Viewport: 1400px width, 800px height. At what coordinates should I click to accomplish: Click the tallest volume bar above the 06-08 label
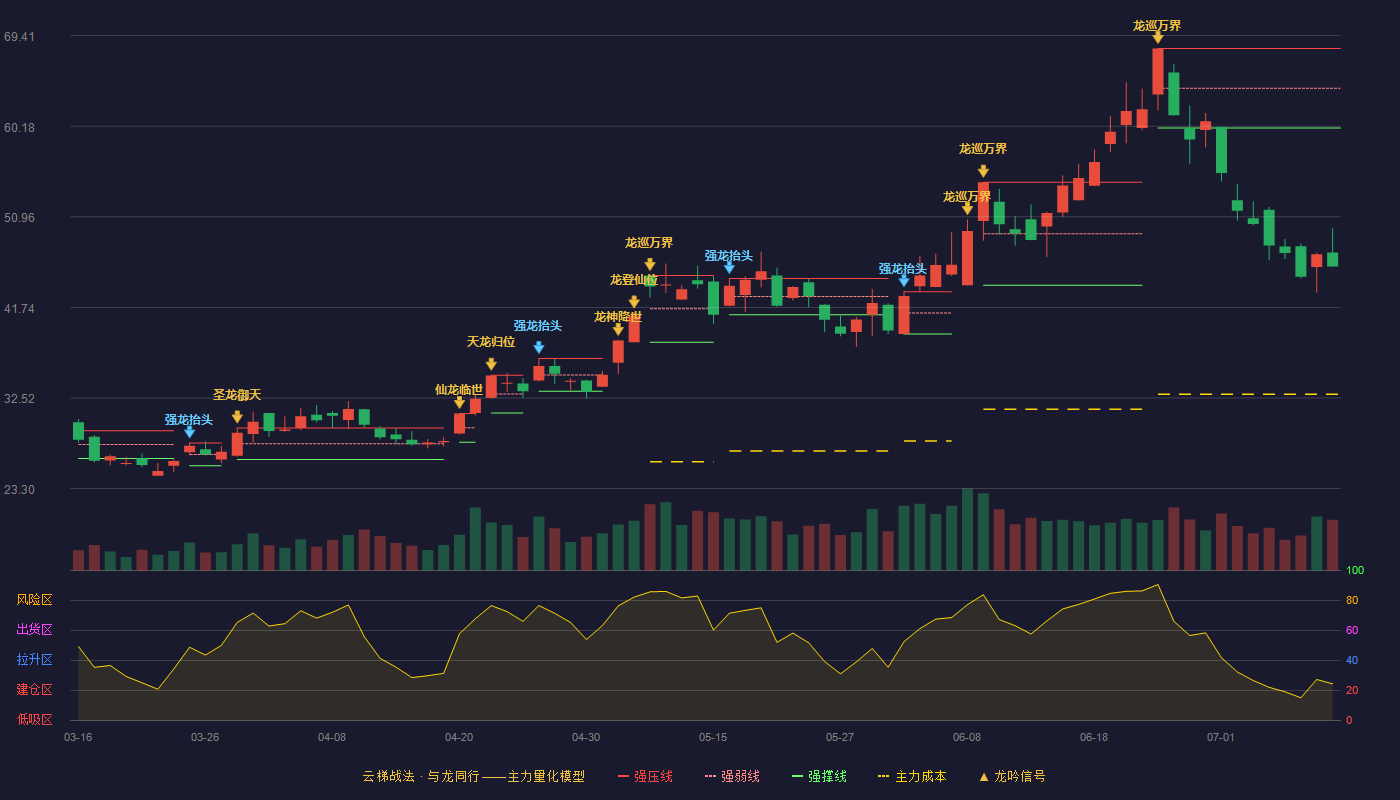pos(967,529)
